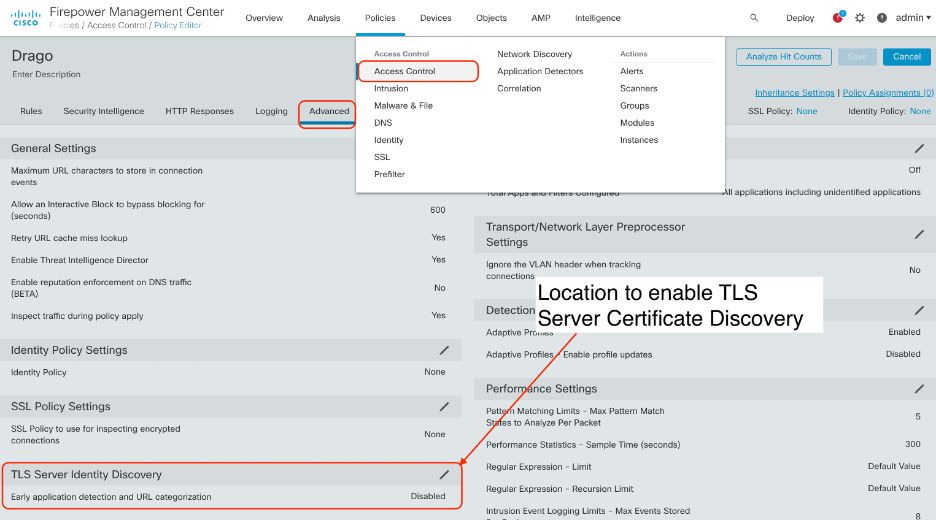Edit Detection Enhancement Settings pencil icon
936x520 pixels.
click(x=919, y=310)
